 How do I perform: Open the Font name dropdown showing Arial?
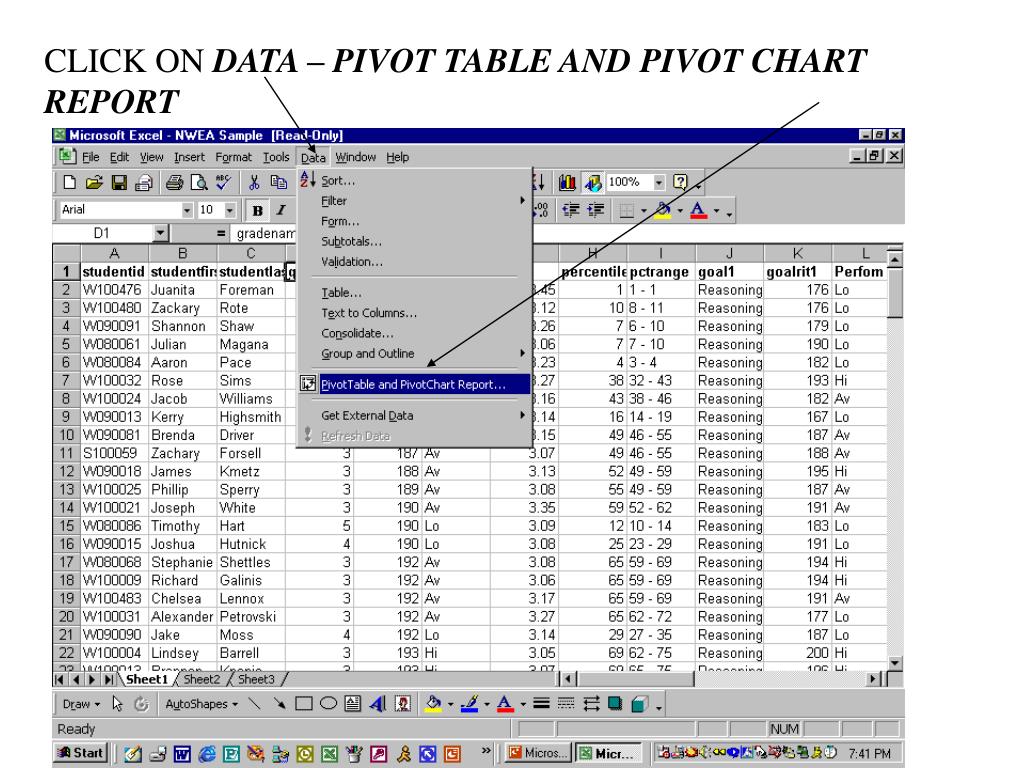click(187, 210)
